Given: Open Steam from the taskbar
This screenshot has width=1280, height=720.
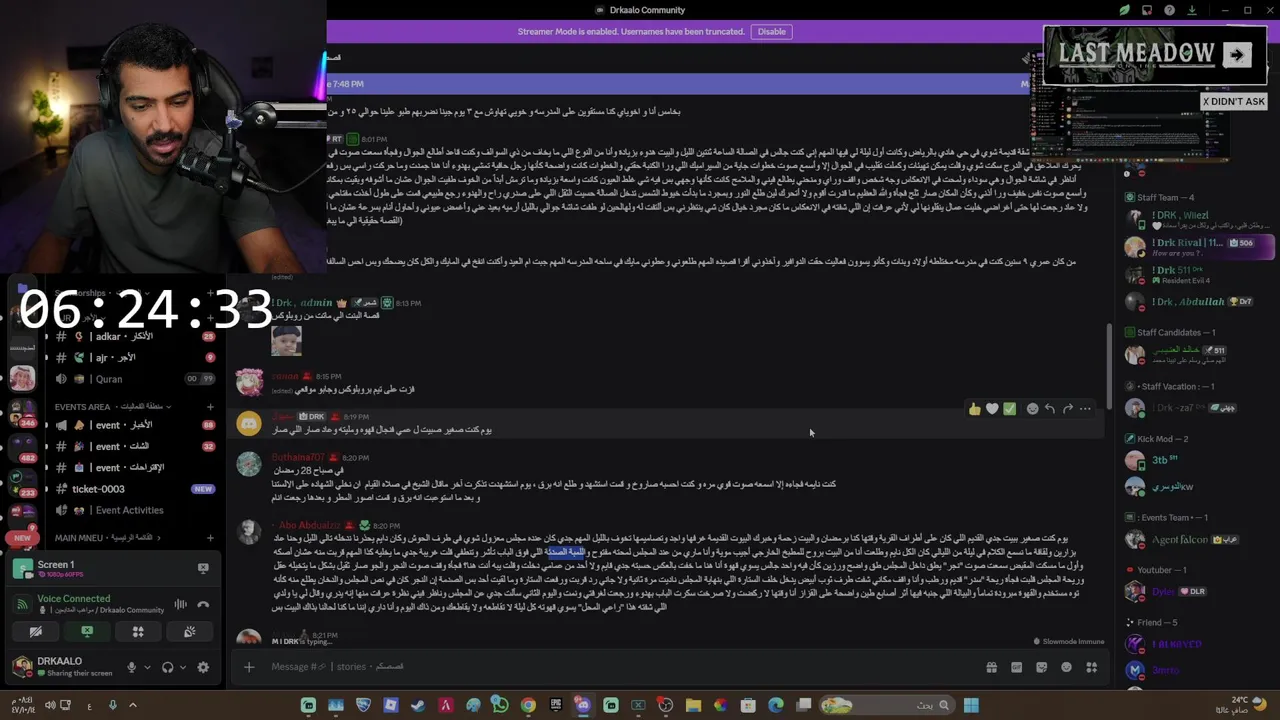Looking at the screenshot, I should pos(417,705).
